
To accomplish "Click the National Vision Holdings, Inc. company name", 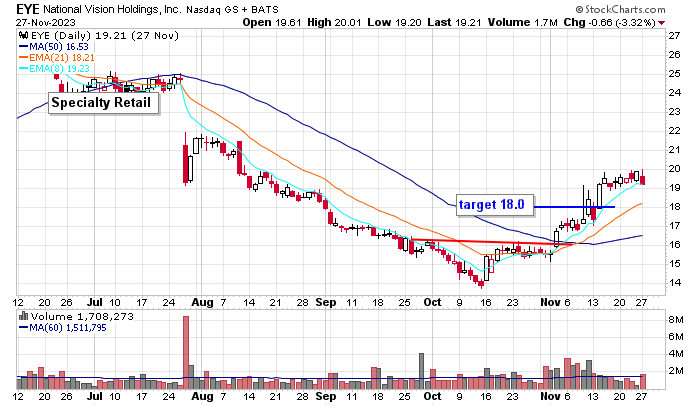I will [x=112, y=9].
